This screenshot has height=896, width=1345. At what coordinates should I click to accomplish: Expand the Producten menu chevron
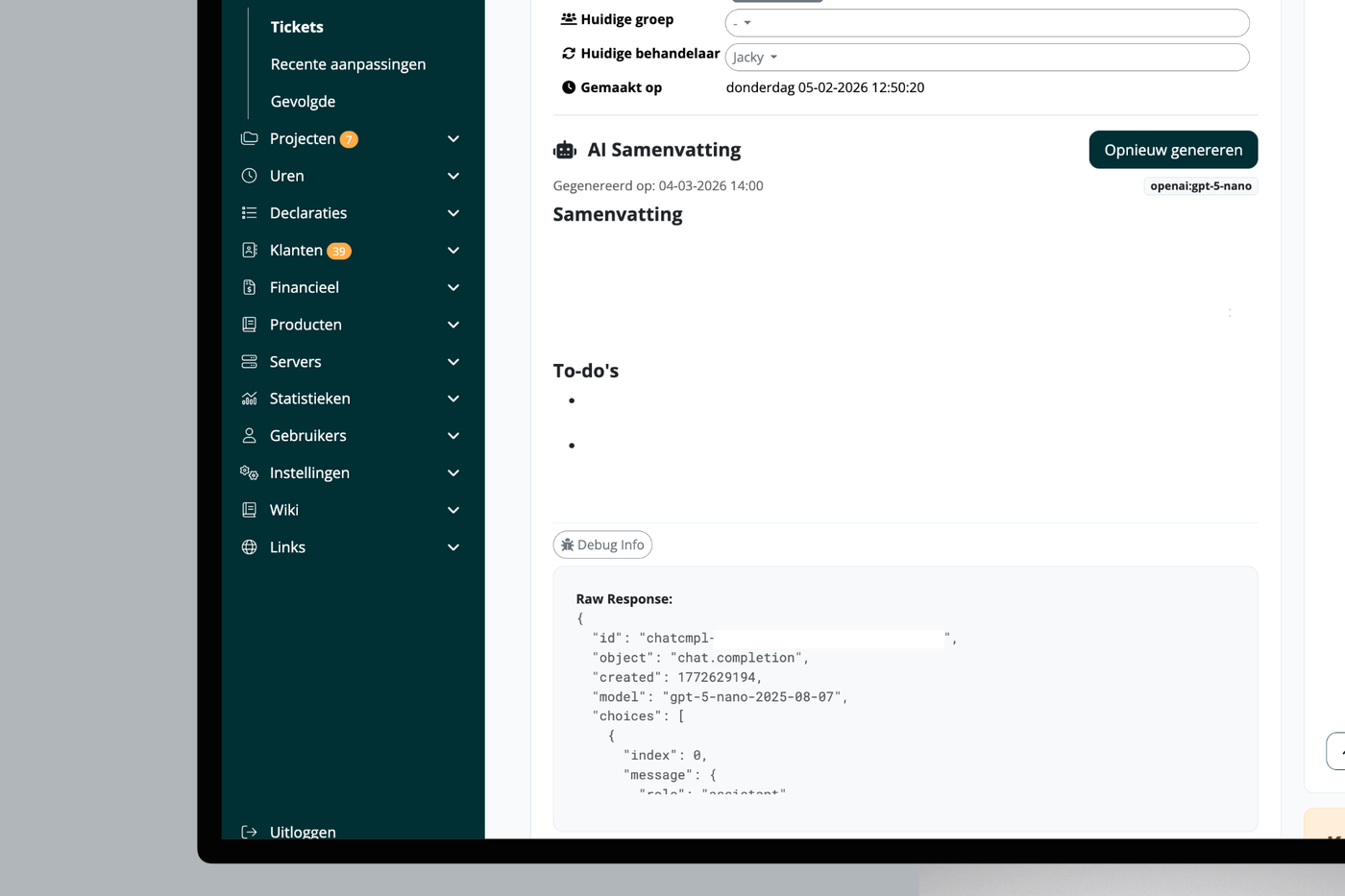[453, 325]
